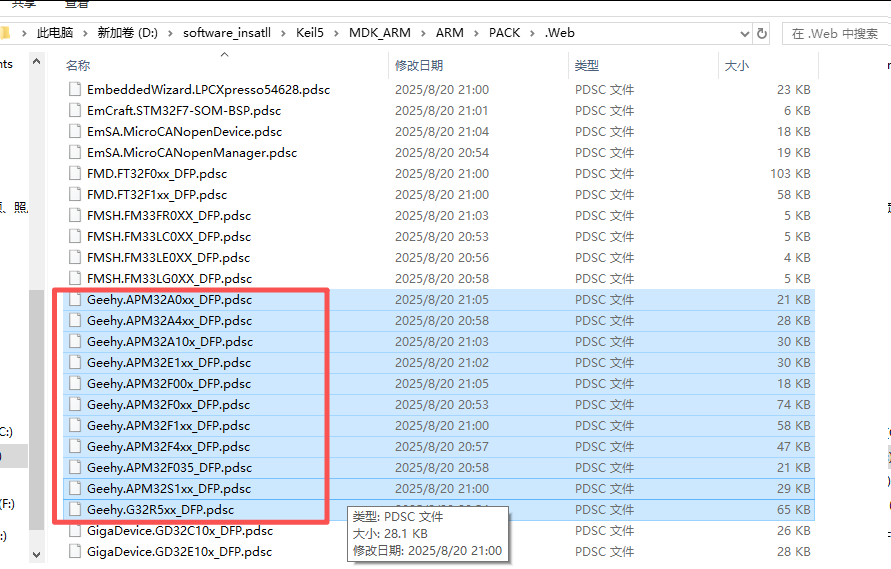Click the file icon of GigaDevice.GD32C10x_DFP.pdsc

[74, 531]
